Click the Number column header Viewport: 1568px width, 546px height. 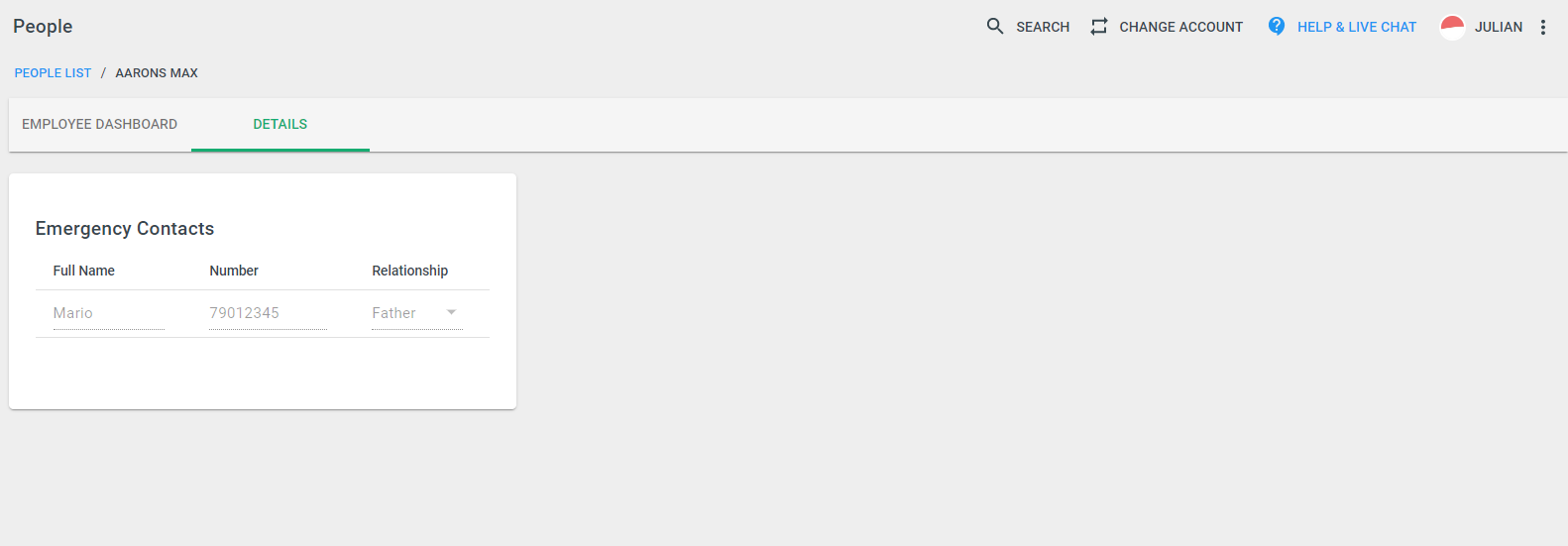(234, 271)
